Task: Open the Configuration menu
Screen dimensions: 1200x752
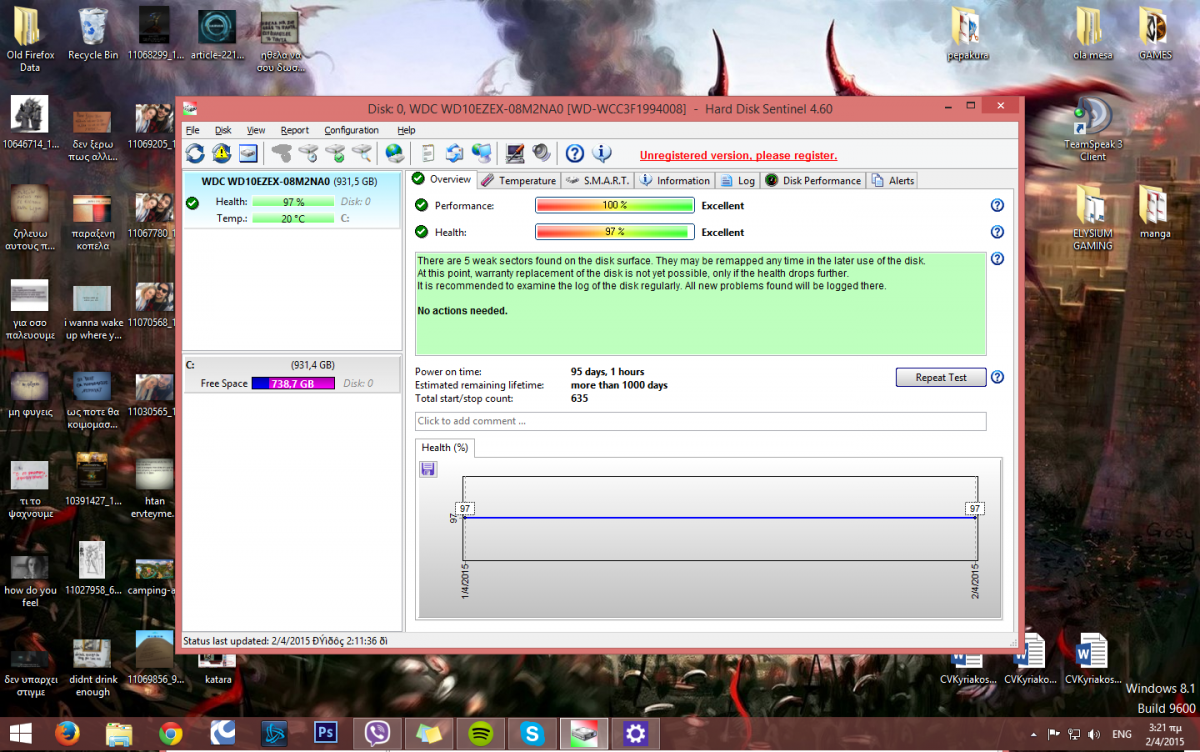Action: click(x=351, y=130)
